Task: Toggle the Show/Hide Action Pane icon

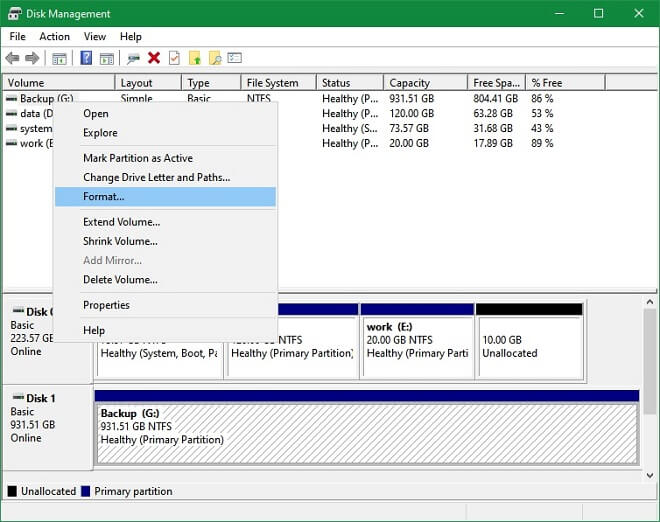Action: (107, 59)
